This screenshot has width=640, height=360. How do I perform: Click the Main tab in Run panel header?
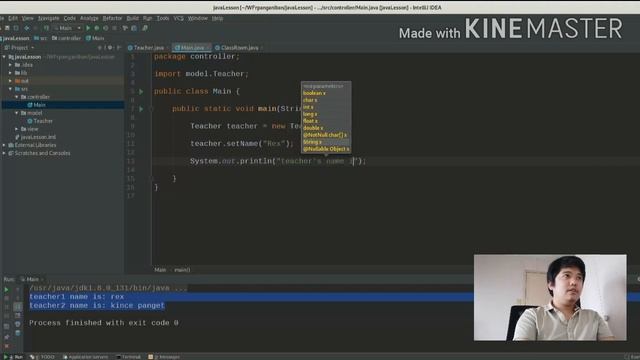(x=32, y=280)
